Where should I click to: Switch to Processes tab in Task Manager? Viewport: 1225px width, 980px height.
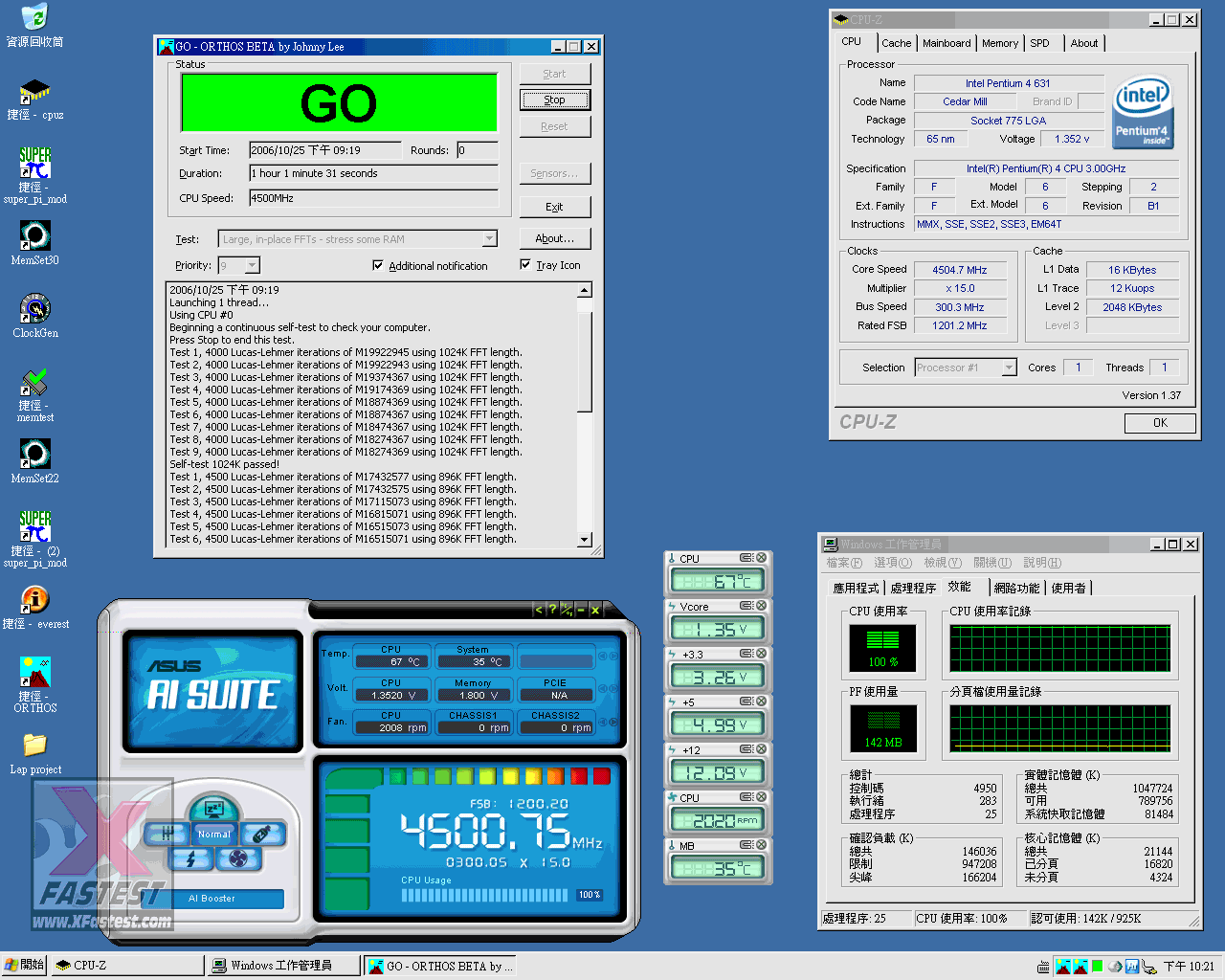tap(913, 588)
